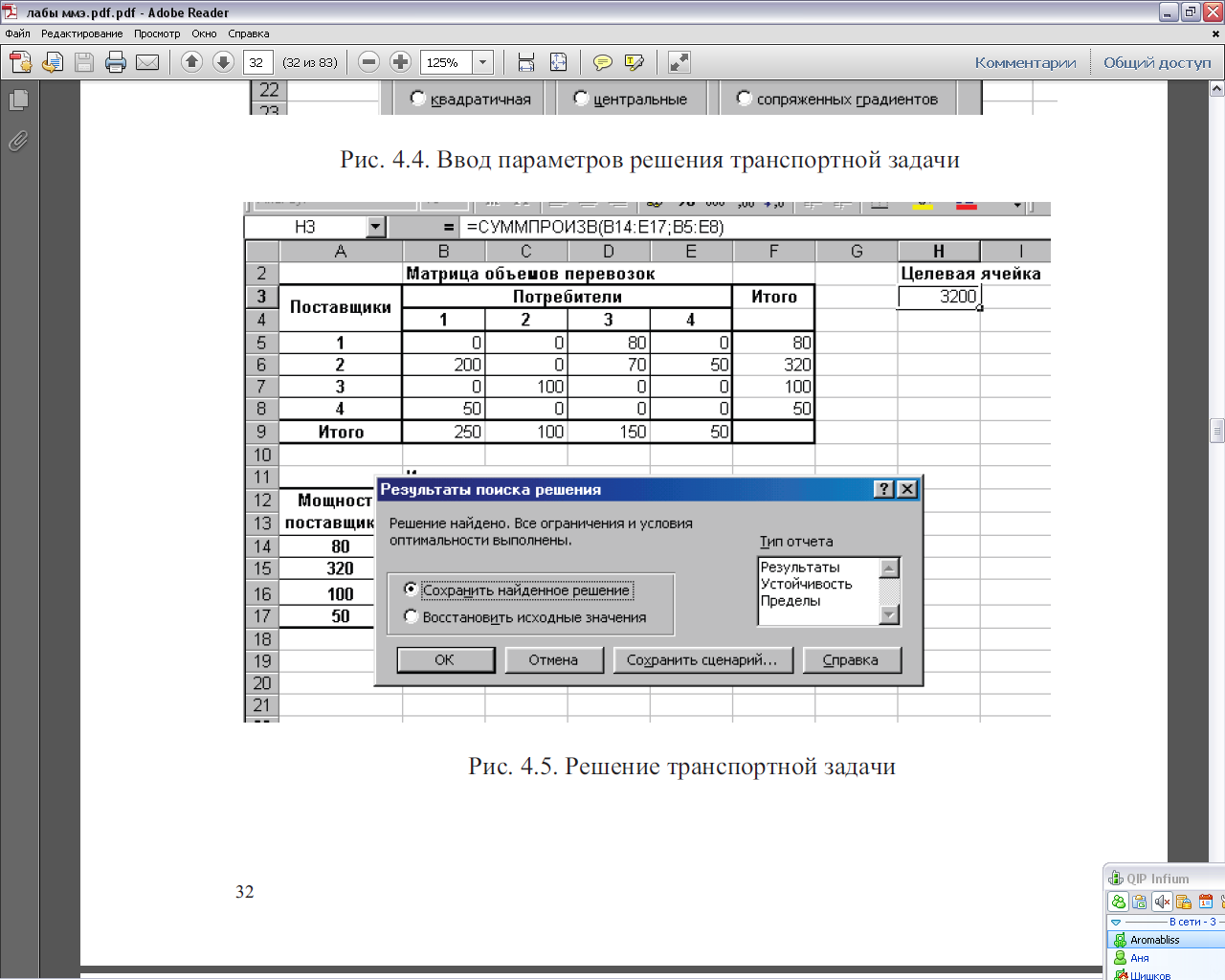Select Восстановить исходные значения radio button
This screenshot has height=980, width=1225.
click(x=411, y=616)
